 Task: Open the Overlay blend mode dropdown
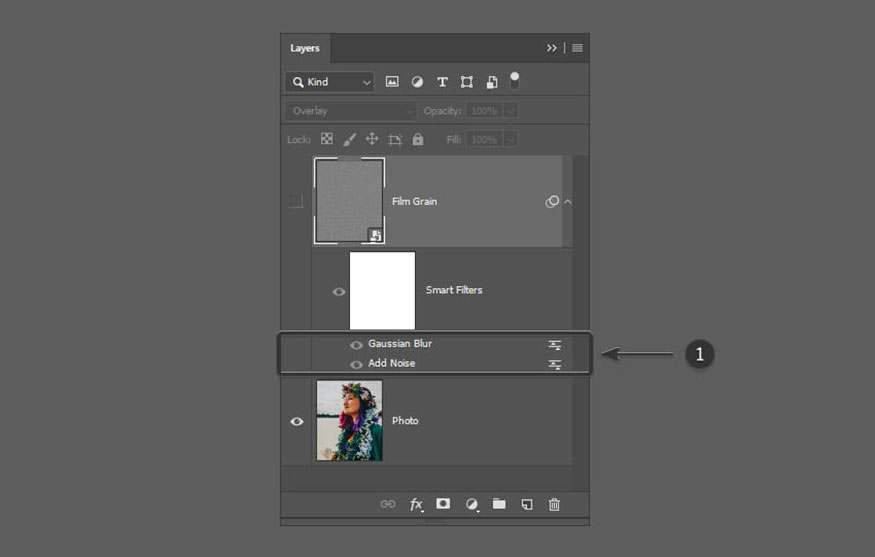(x=351, y=111)
